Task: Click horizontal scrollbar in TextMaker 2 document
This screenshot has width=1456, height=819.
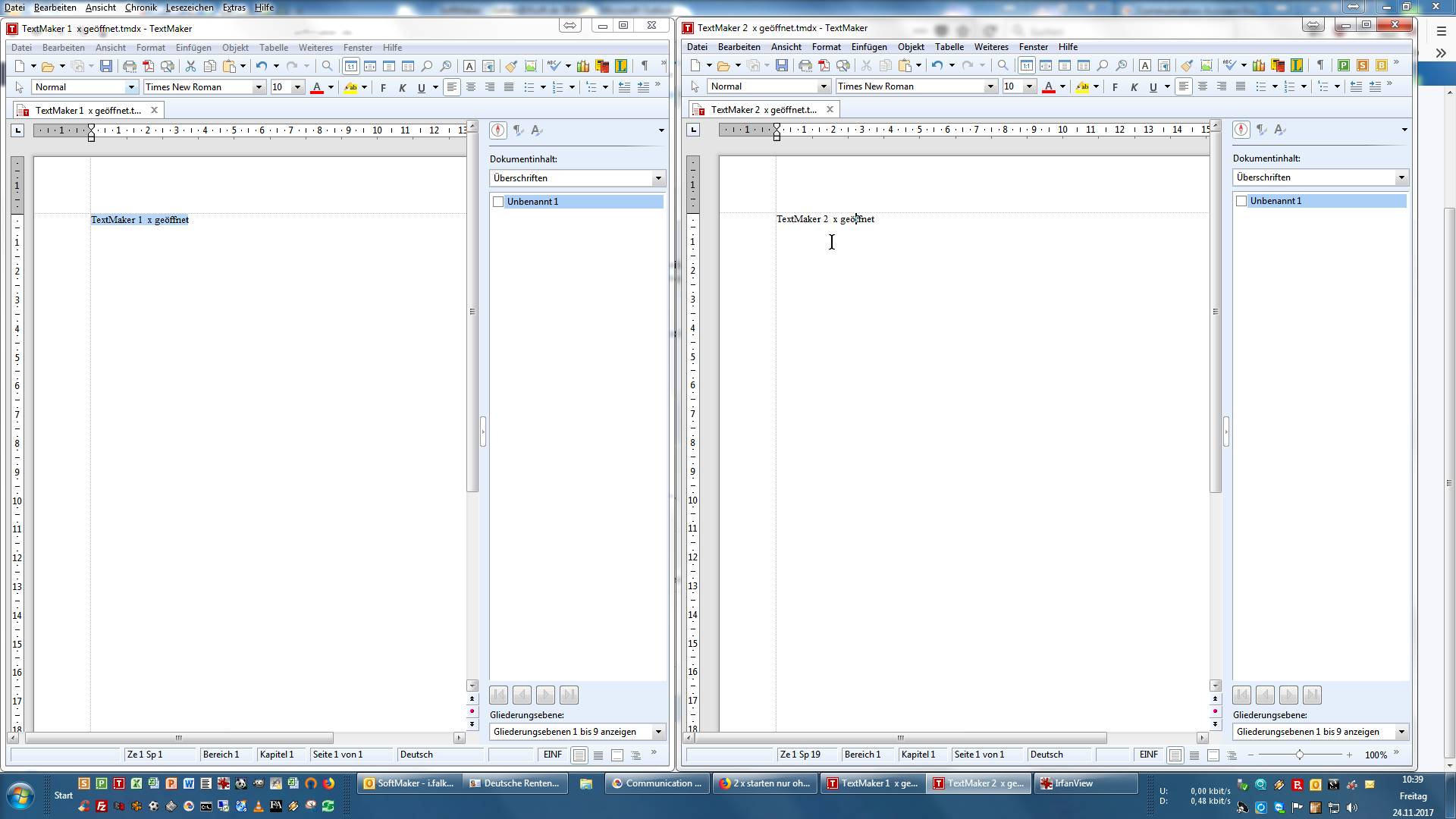Action: (x=901, y=738)
